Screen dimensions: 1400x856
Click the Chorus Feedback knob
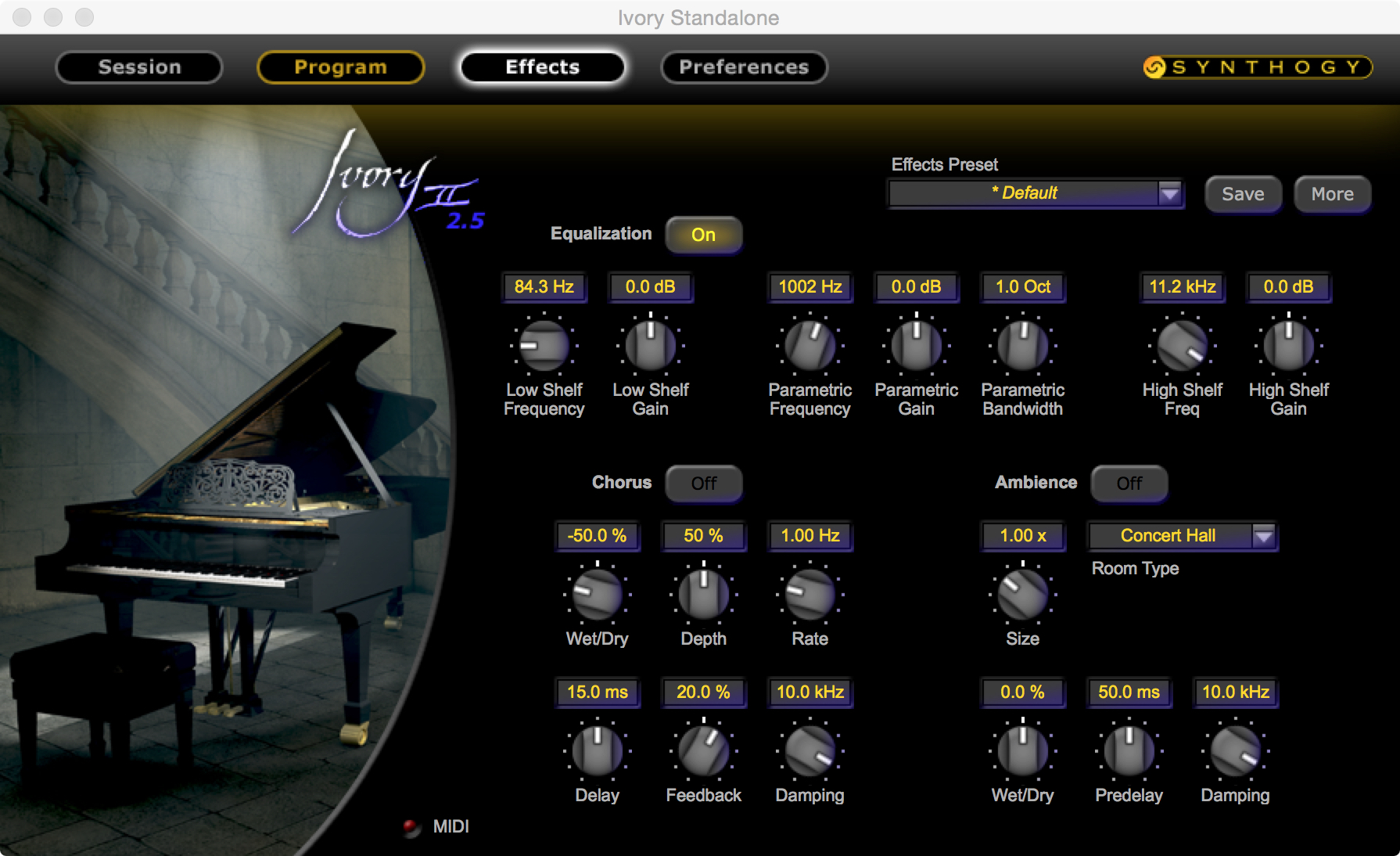[703, 750]
